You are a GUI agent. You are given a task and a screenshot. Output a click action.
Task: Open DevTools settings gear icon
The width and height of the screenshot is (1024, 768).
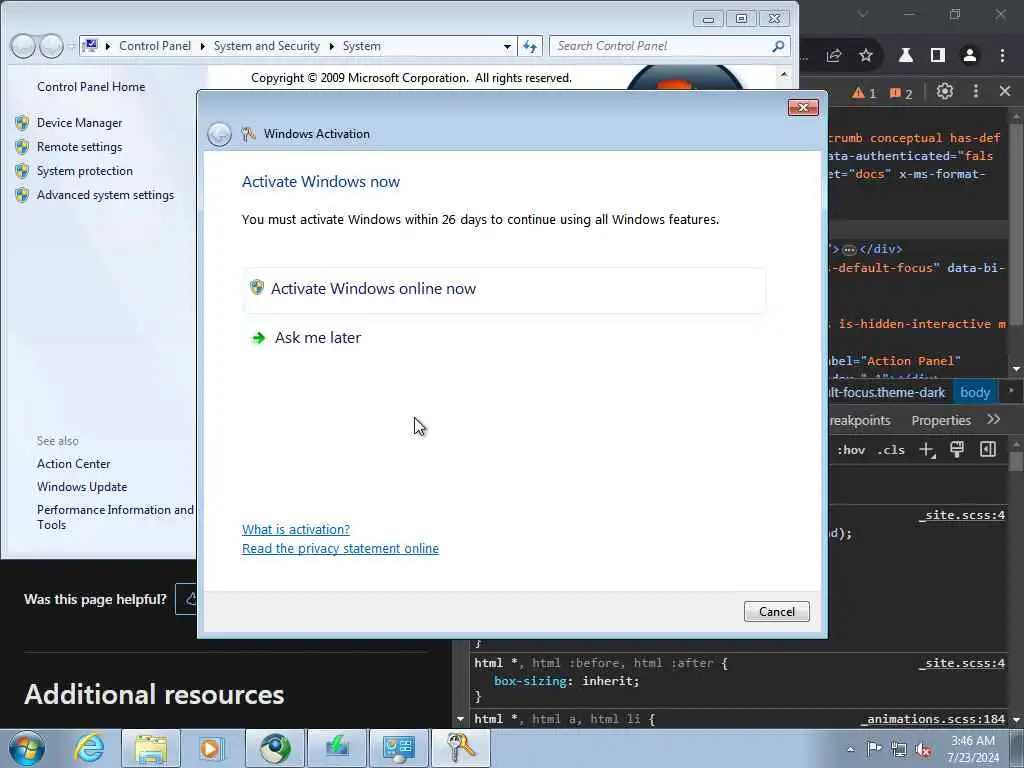tap(944, 91)
